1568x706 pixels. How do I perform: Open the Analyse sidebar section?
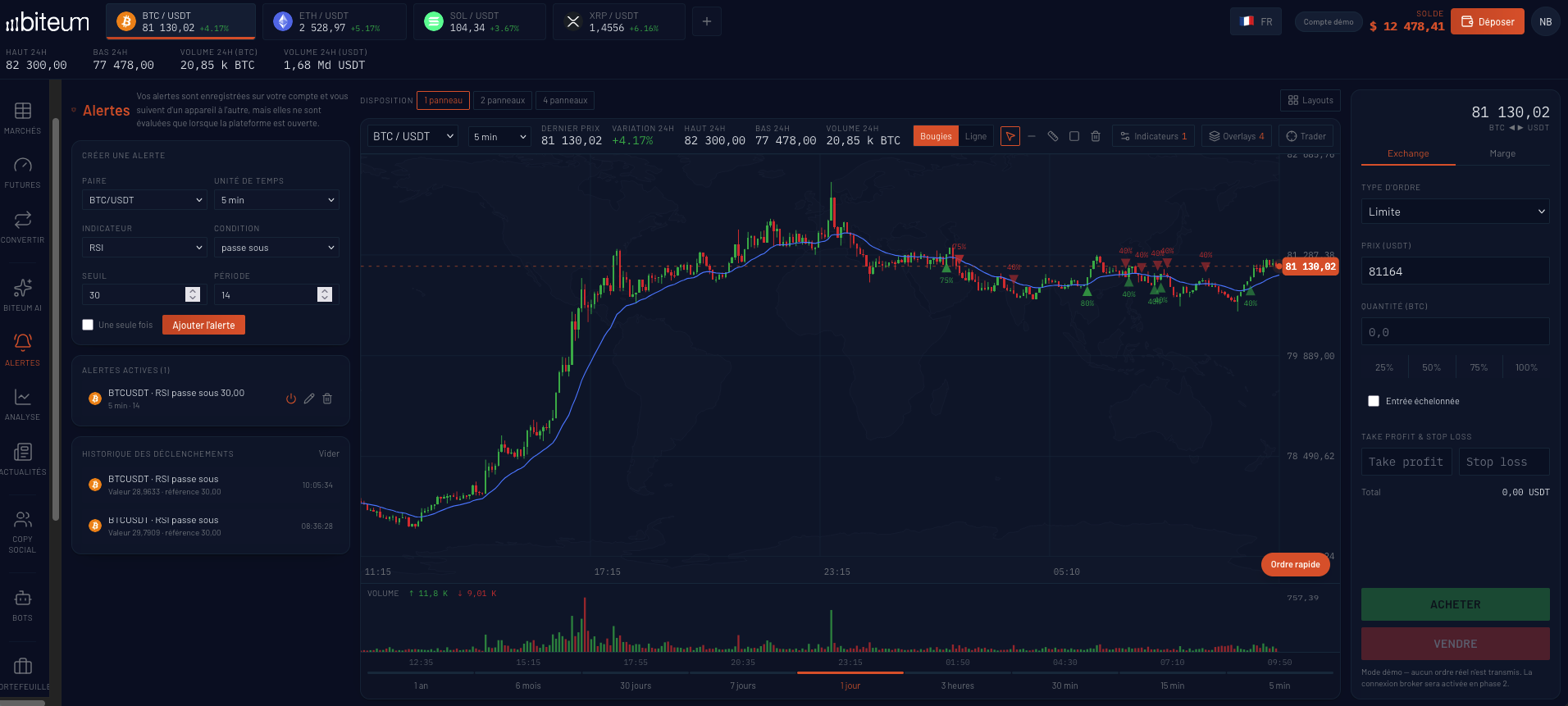point(22,404)
